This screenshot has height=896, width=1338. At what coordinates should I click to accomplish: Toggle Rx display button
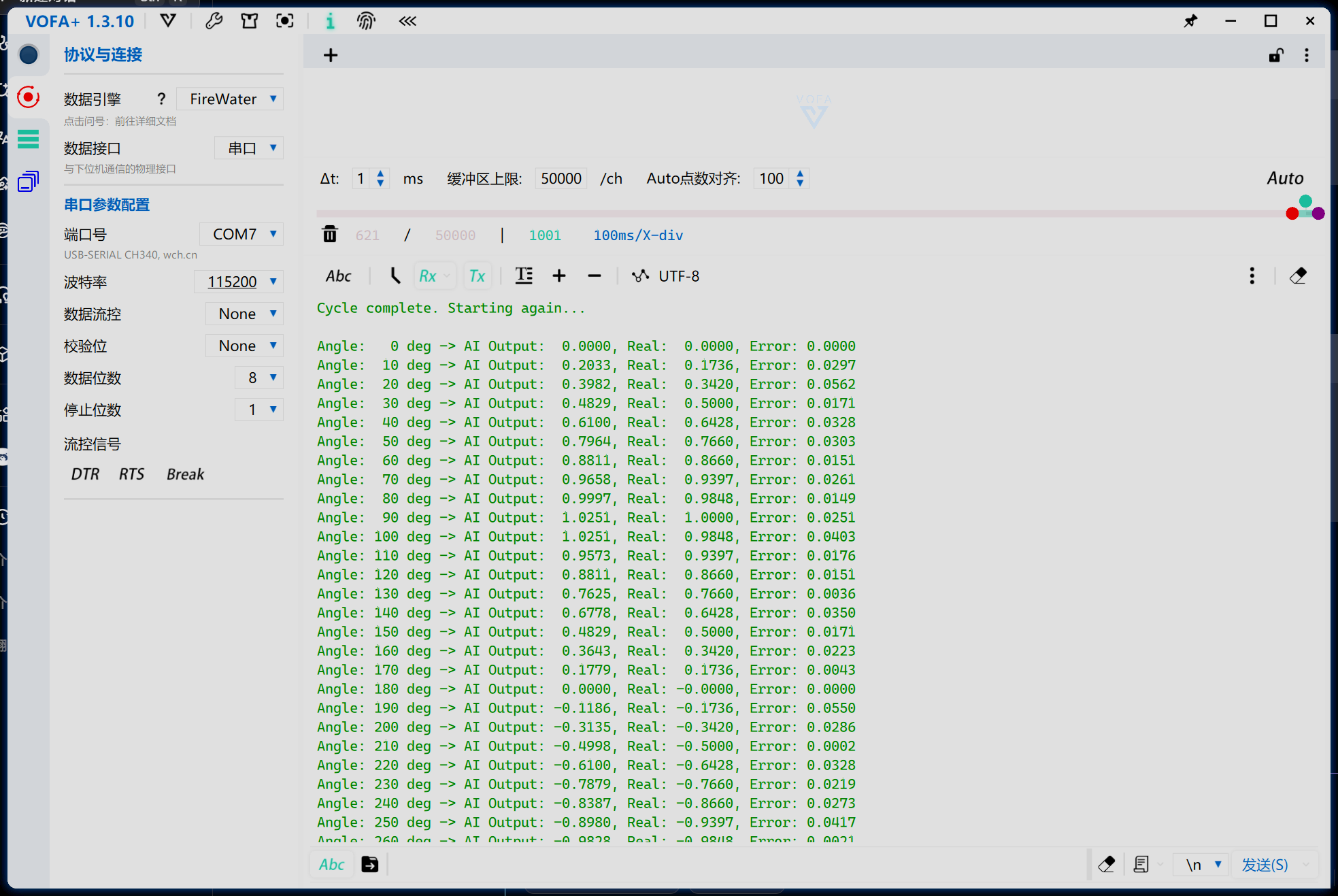428,276
